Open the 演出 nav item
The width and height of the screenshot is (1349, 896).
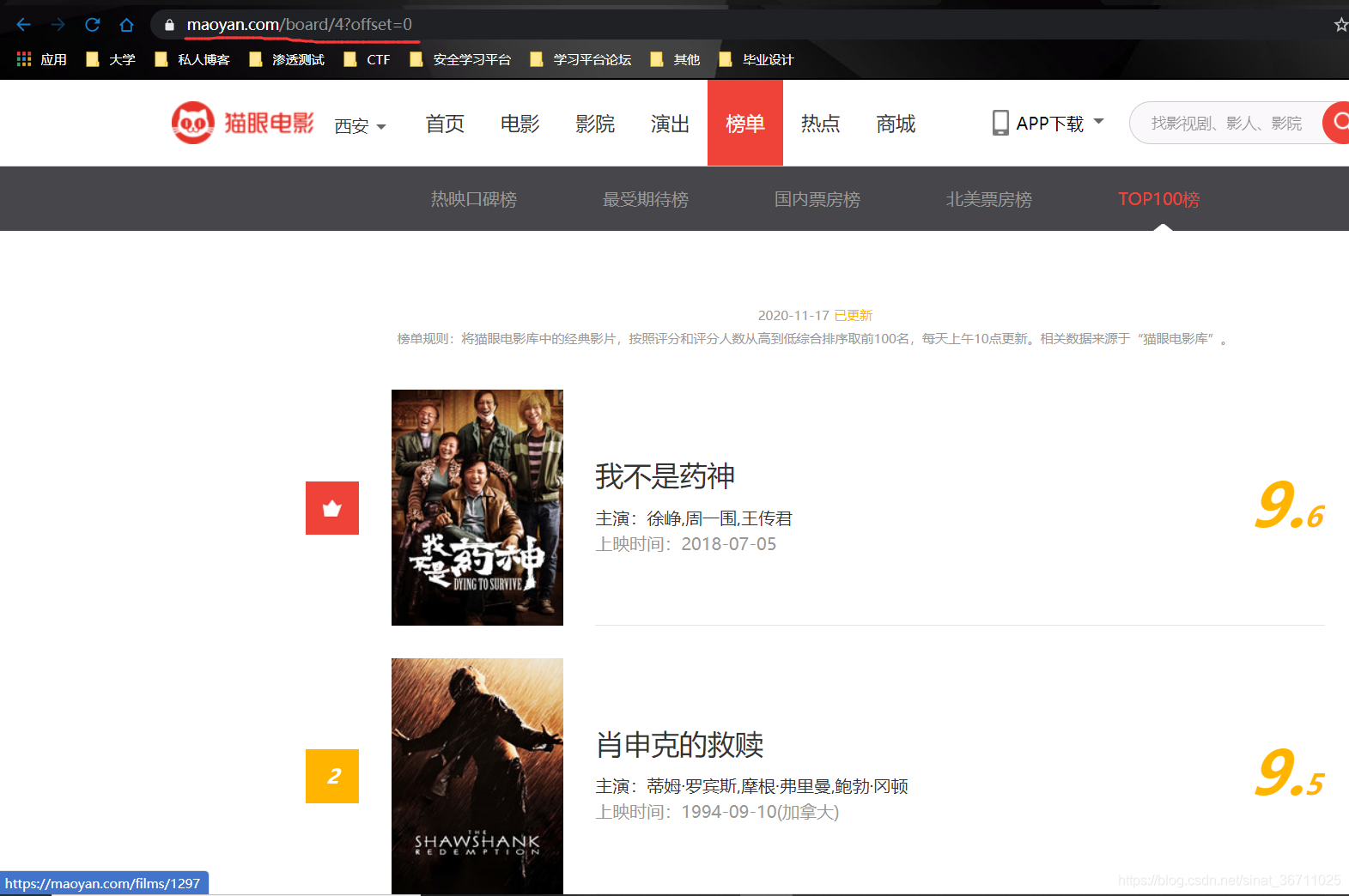[x=671, y=124]
